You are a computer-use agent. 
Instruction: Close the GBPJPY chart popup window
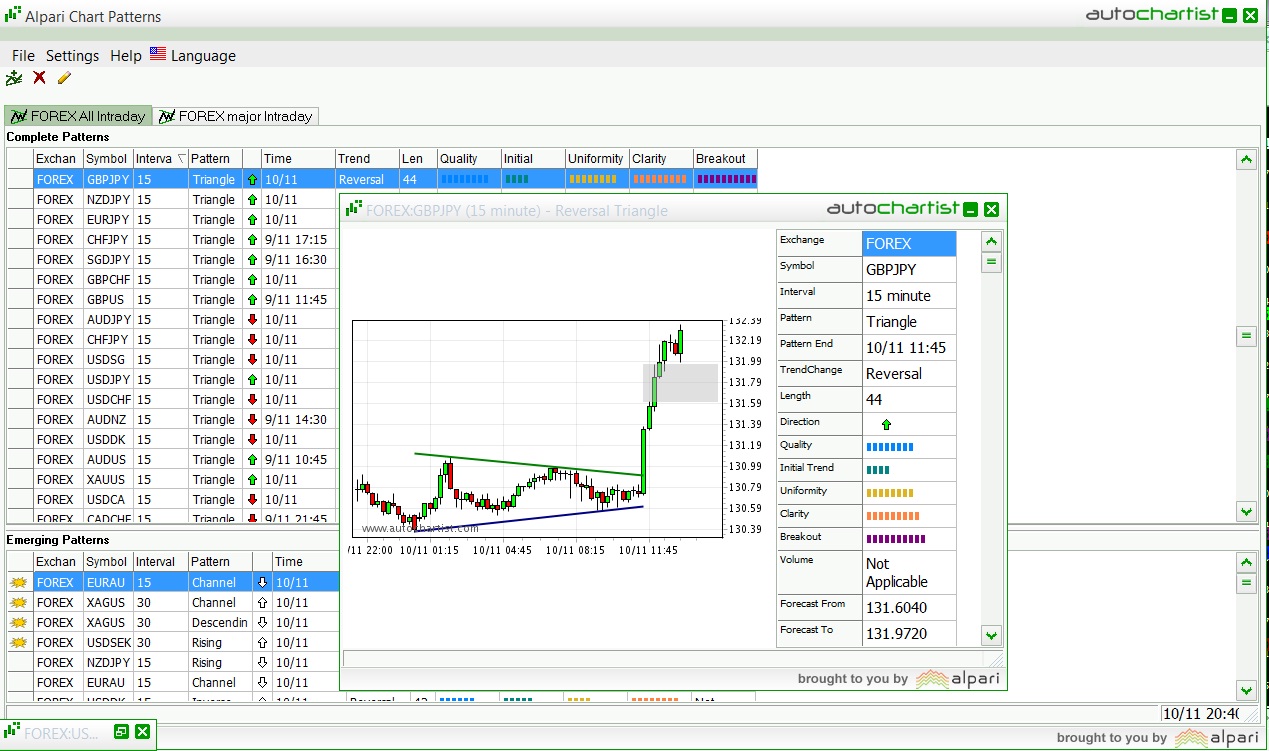click(991, 209)
